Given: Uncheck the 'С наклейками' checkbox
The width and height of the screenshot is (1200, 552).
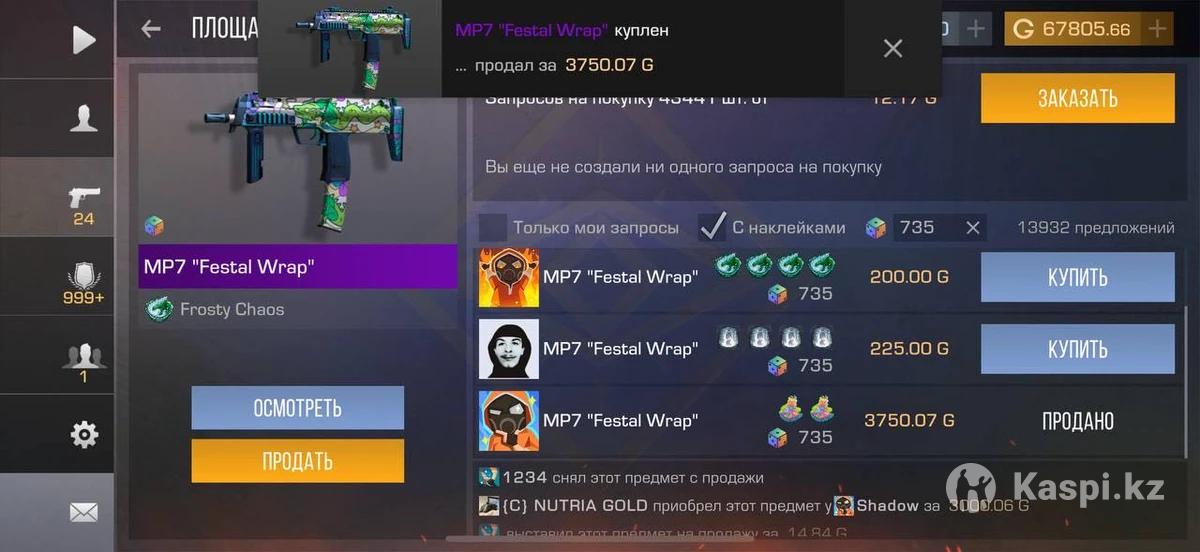Looking at the screenshot, I should tap(711, 227).
